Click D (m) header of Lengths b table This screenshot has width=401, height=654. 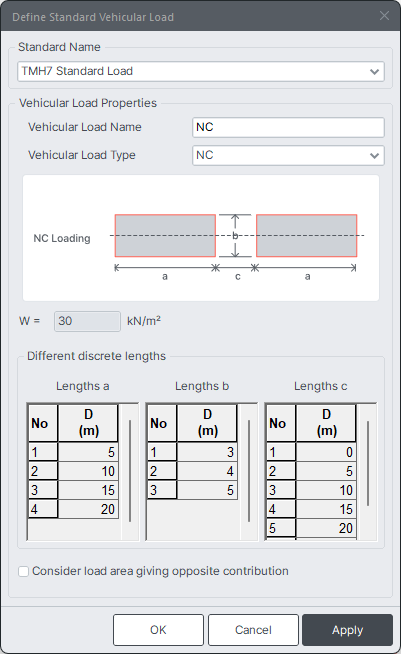207,423
